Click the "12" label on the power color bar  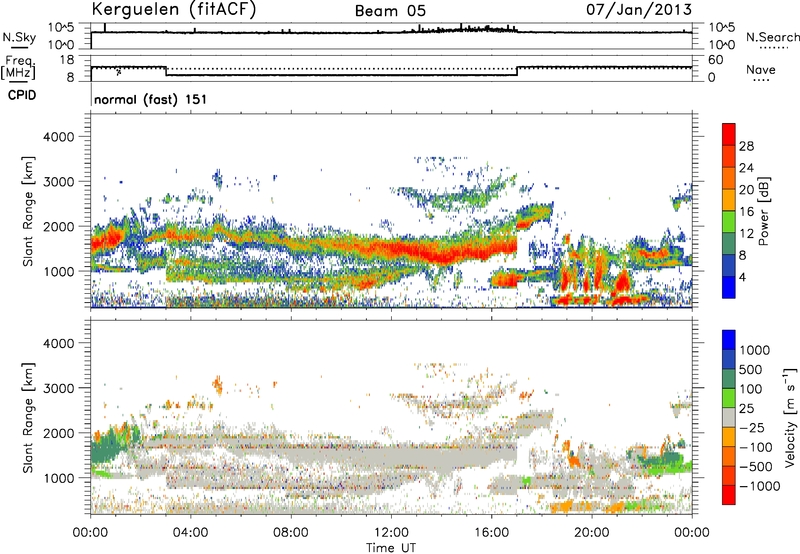pyautogui.click(x=746, y=234)
